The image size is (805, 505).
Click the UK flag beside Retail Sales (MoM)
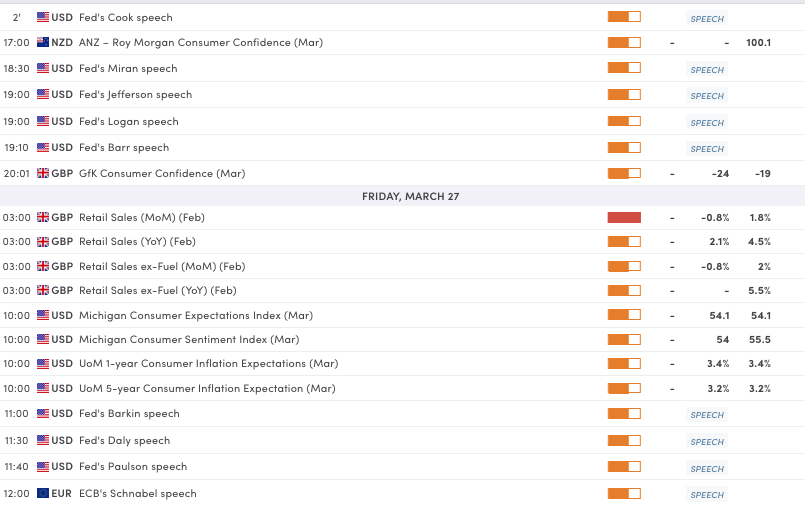coord(43,217)
